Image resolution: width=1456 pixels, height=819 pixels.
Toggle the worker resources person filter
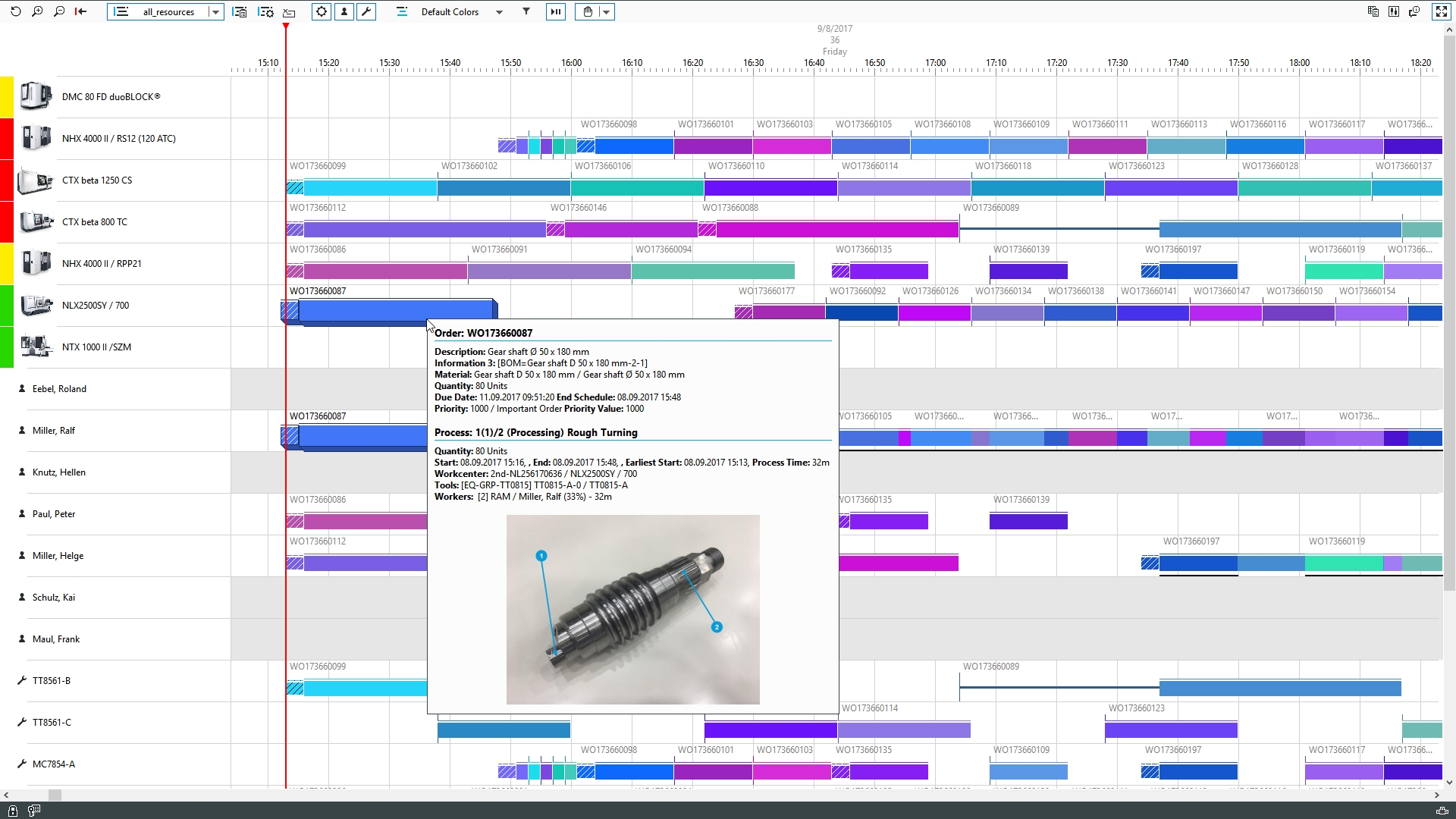[x=344, y=11]
